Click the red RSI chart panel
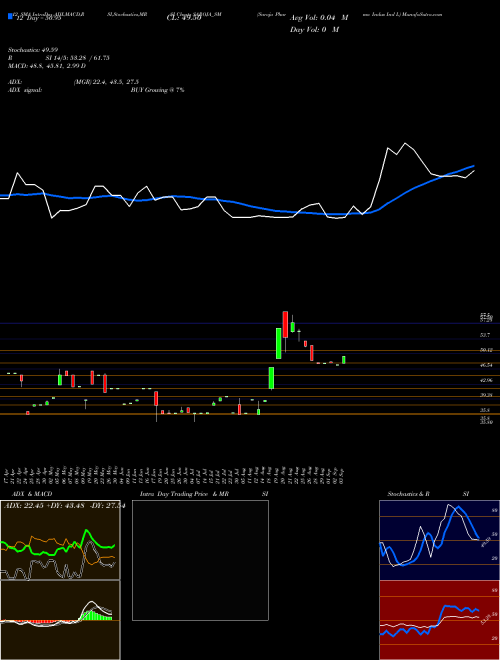This screenshot has height=660, width=500. pyautogui.click(x=439, y=620)
